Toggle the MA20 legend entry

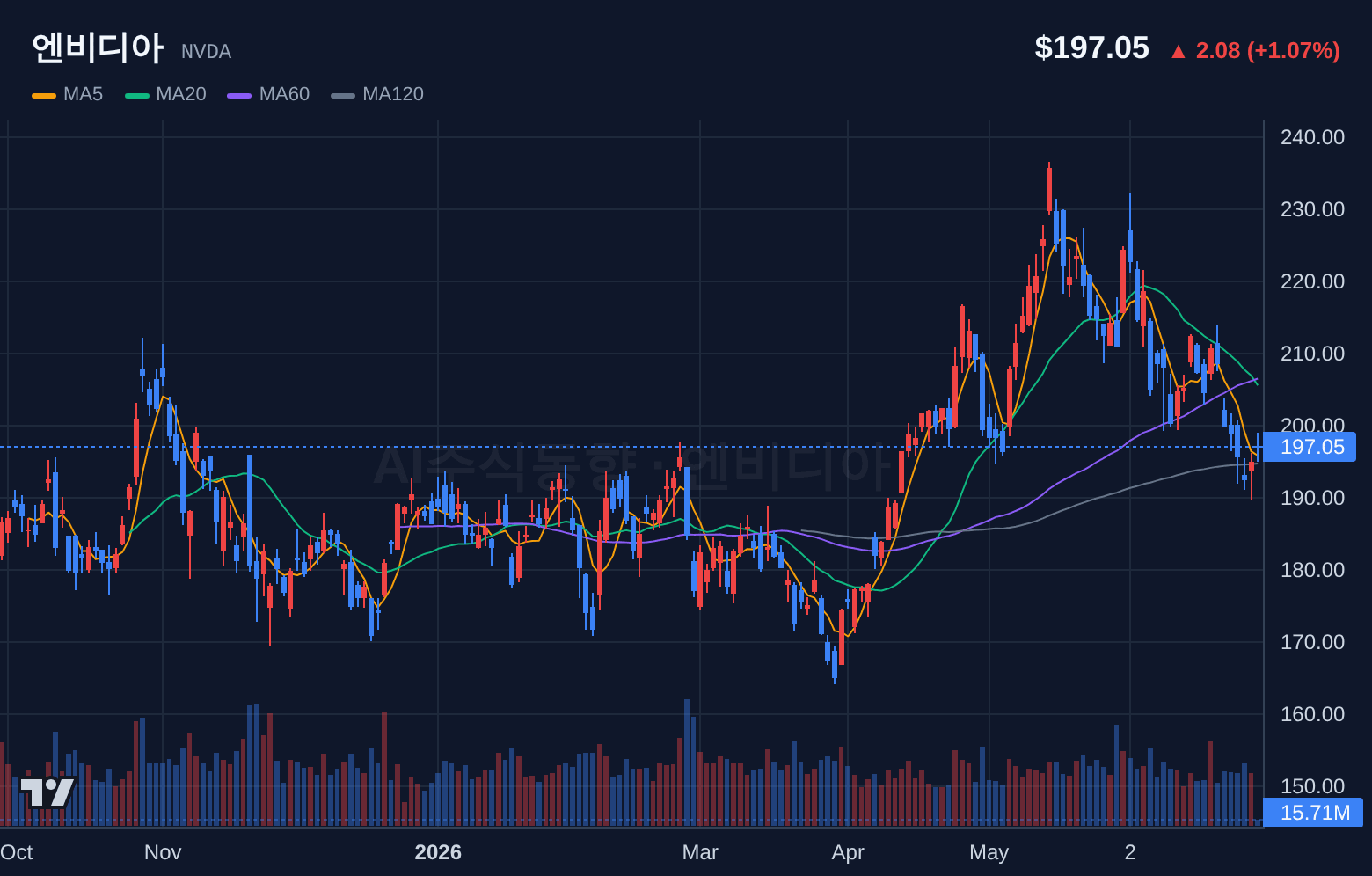pyautogui.click(x=165, y=94)
